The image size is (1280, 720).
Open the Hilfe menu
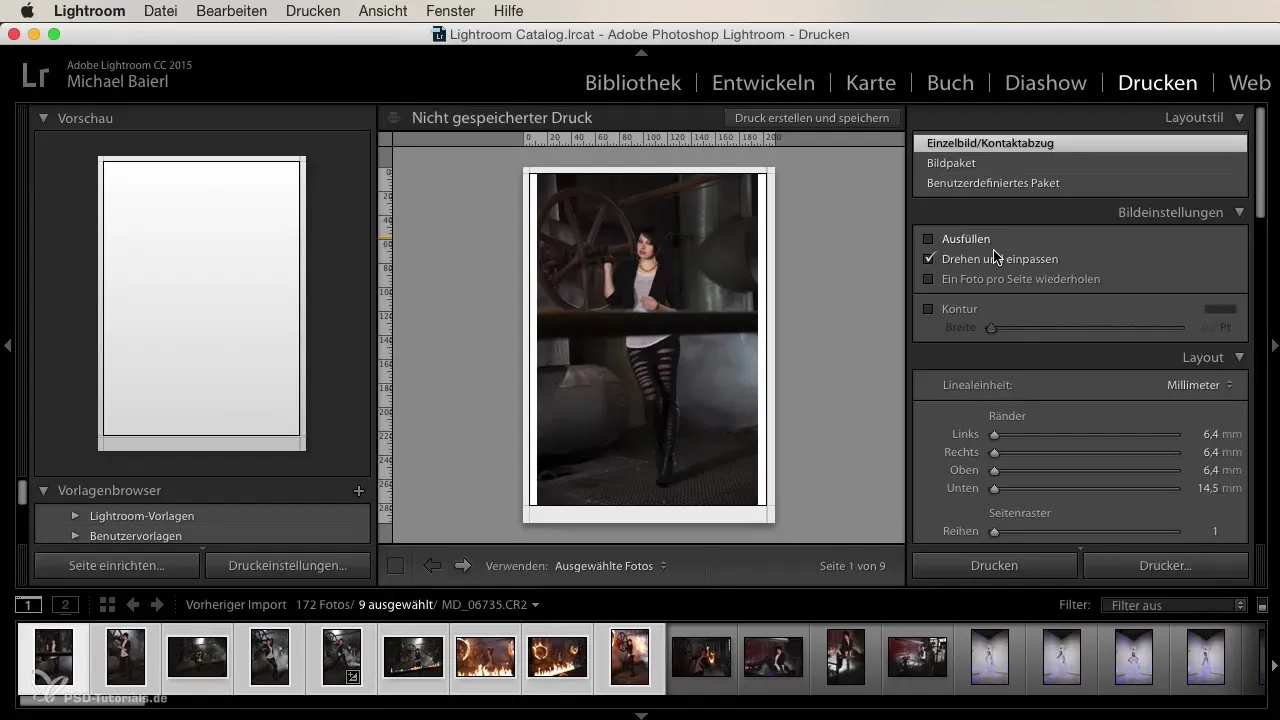click(509, 11)
